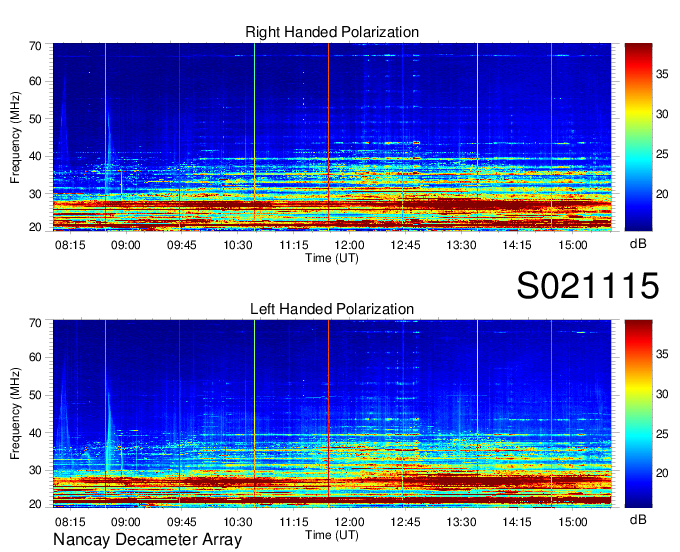
Task: Click "20" on the Right Handed colorbar scale
Action: [662, 194]
